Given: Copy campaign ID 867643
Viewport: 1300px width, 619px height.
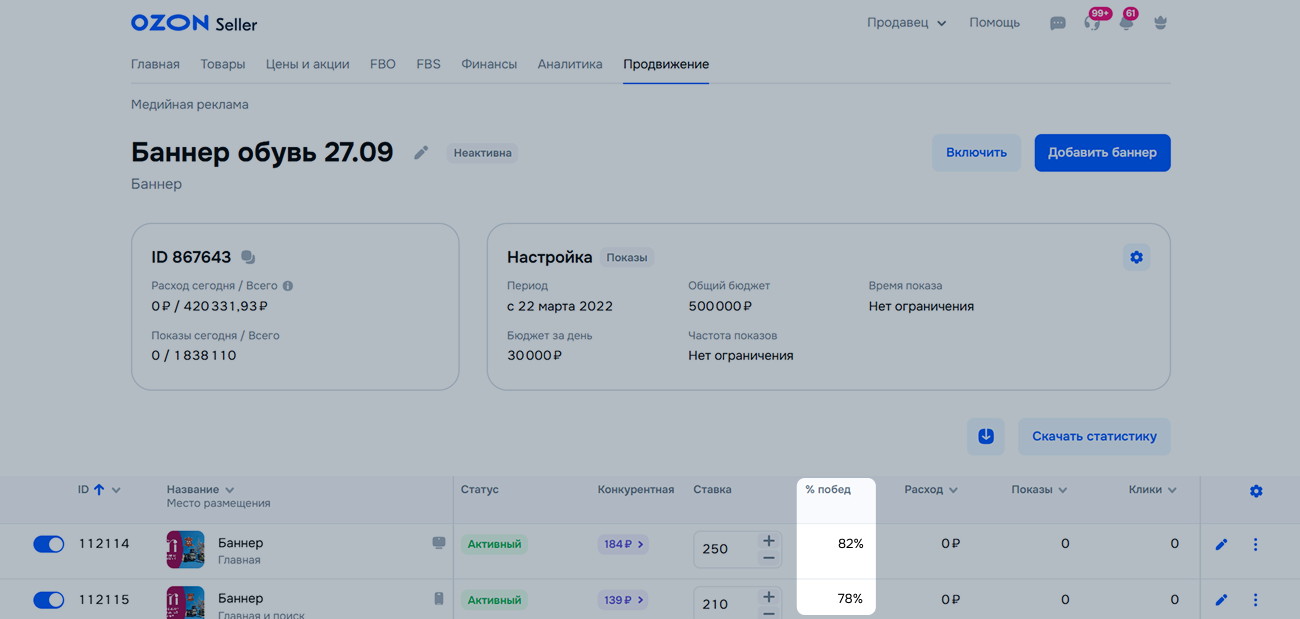Looking at the screenshot, I should coord(248,258).
